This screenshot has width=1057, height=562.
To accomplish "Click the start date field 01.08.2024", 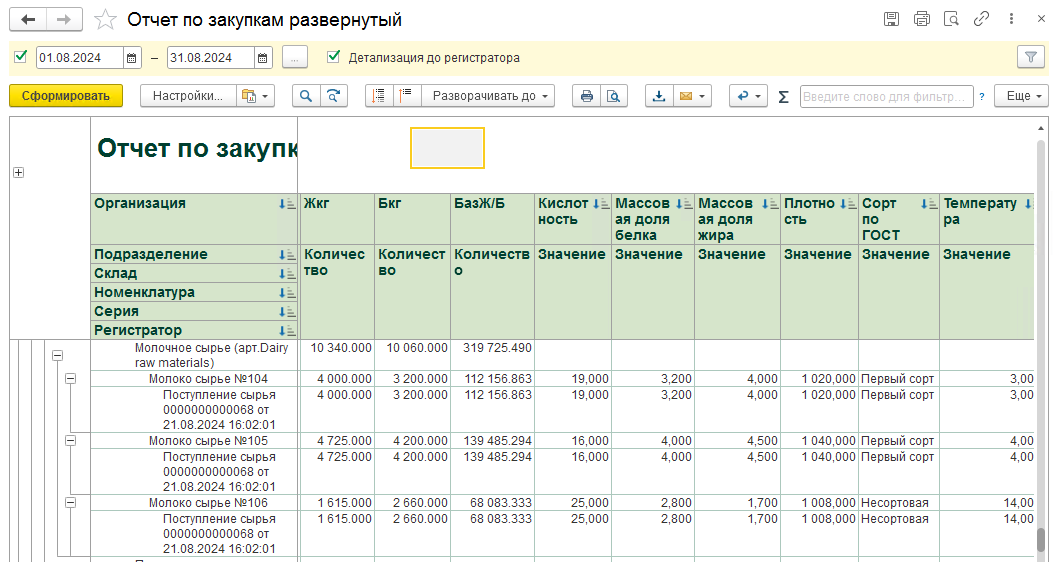I will 80,58.
